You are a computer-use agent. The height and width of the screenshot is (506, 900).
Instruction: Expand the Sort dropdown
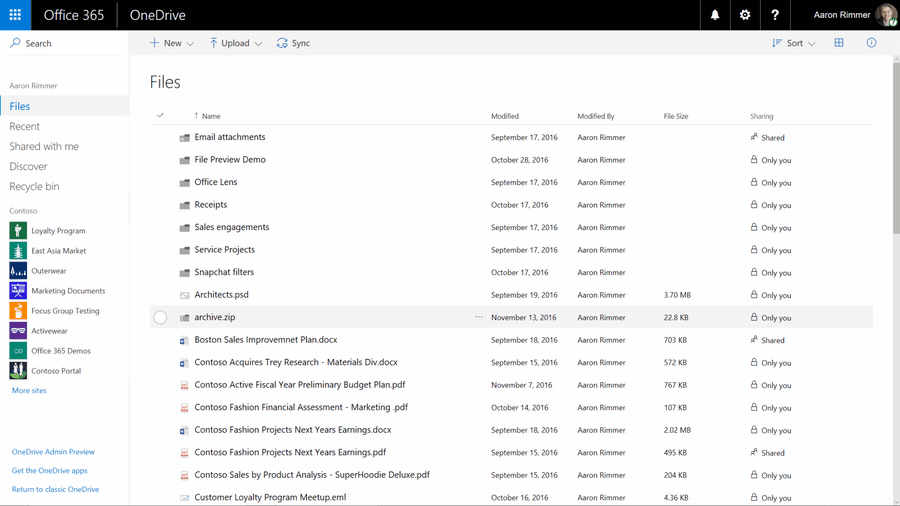[794, 43]
